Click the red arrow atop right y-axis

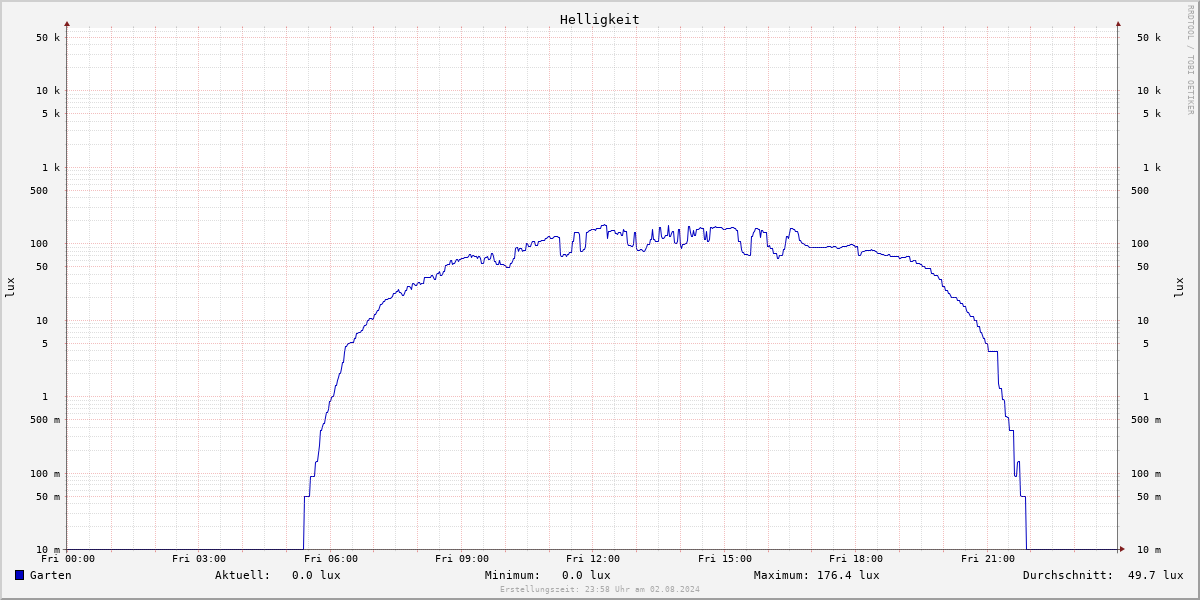1118,23
